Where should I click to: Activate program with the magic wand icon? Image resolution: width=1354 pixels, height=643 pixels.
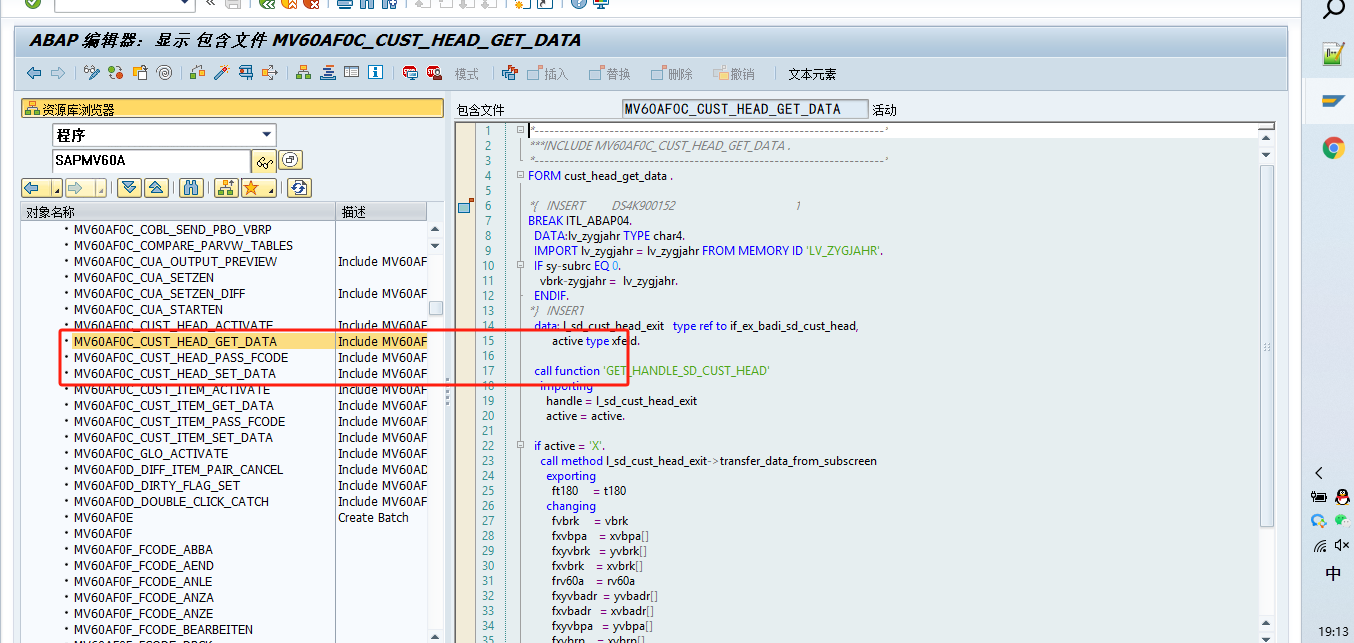[222, 73]
